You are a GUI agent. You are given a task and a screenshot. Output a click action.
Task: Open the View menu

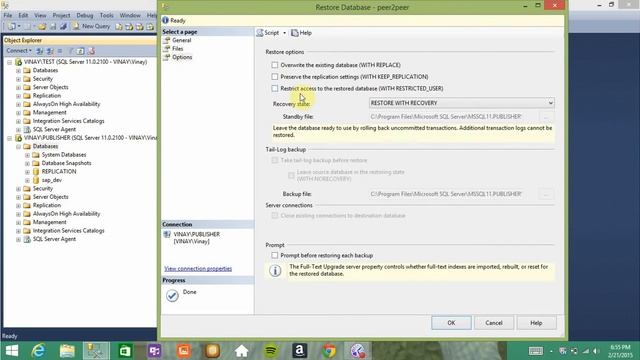click(x=40, y=15)
